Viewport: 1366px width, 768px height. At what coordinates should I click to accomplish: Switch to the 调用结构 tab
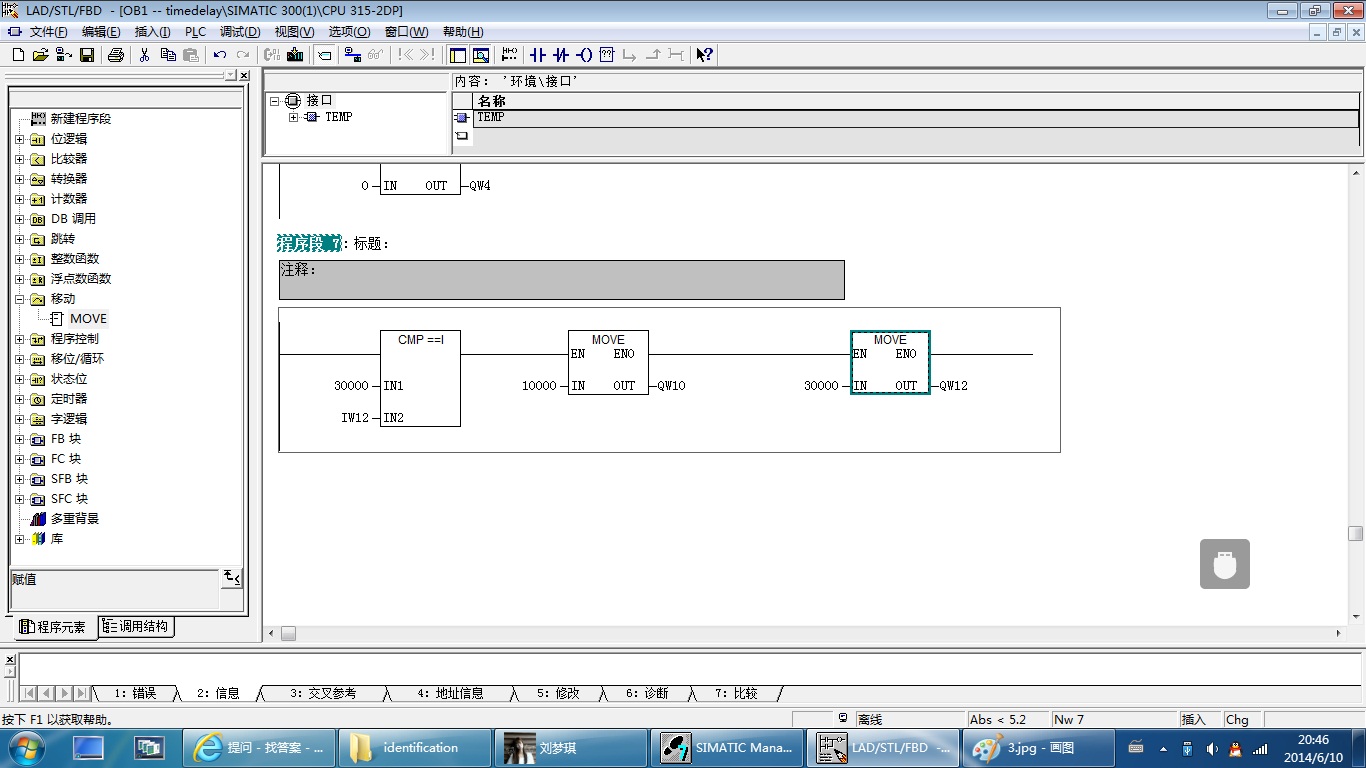point(137,627)
